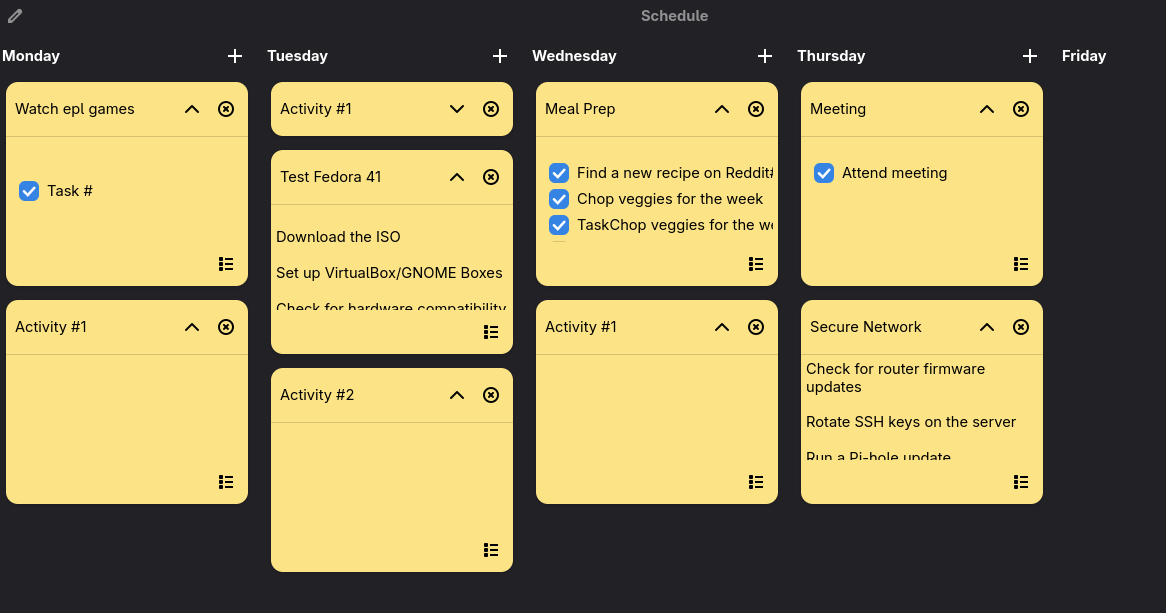The height and width of the screenshot is (613, 1166).
Task: Add a new card to the Thursday column
Action: click(1029, 56)
